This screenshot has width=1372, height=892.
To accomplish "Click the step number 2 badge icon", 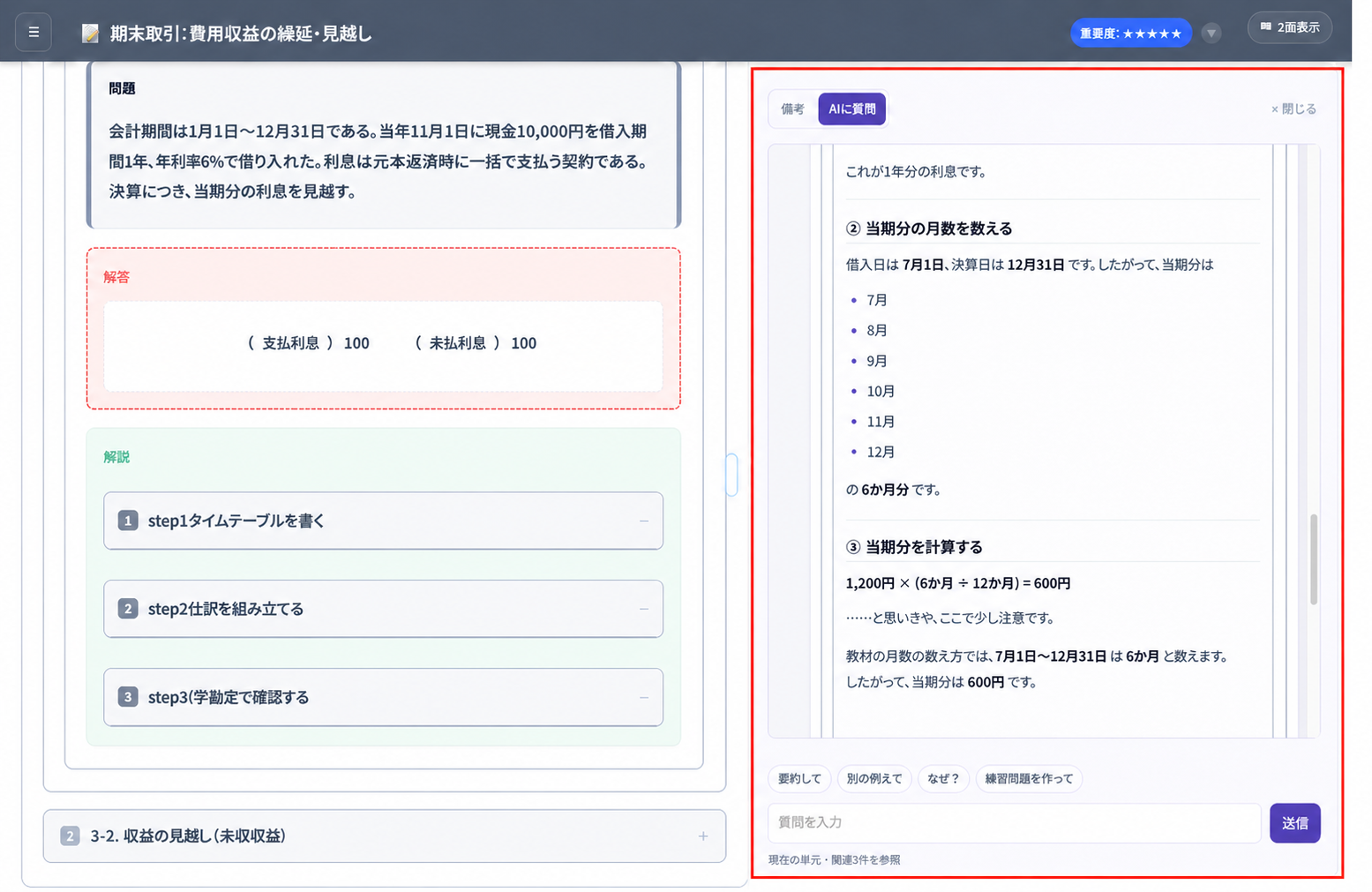I will [128, 610].
